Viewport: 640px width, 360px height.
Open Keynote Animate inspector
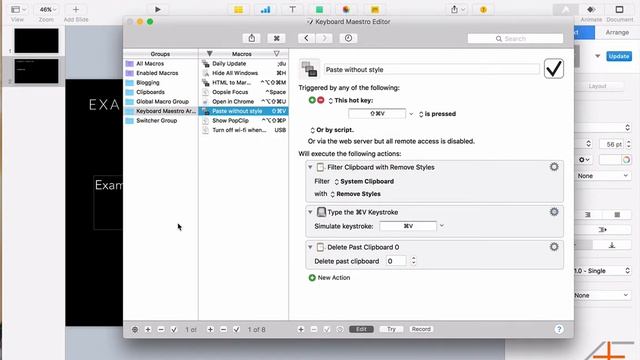click(x=591, y=13)
